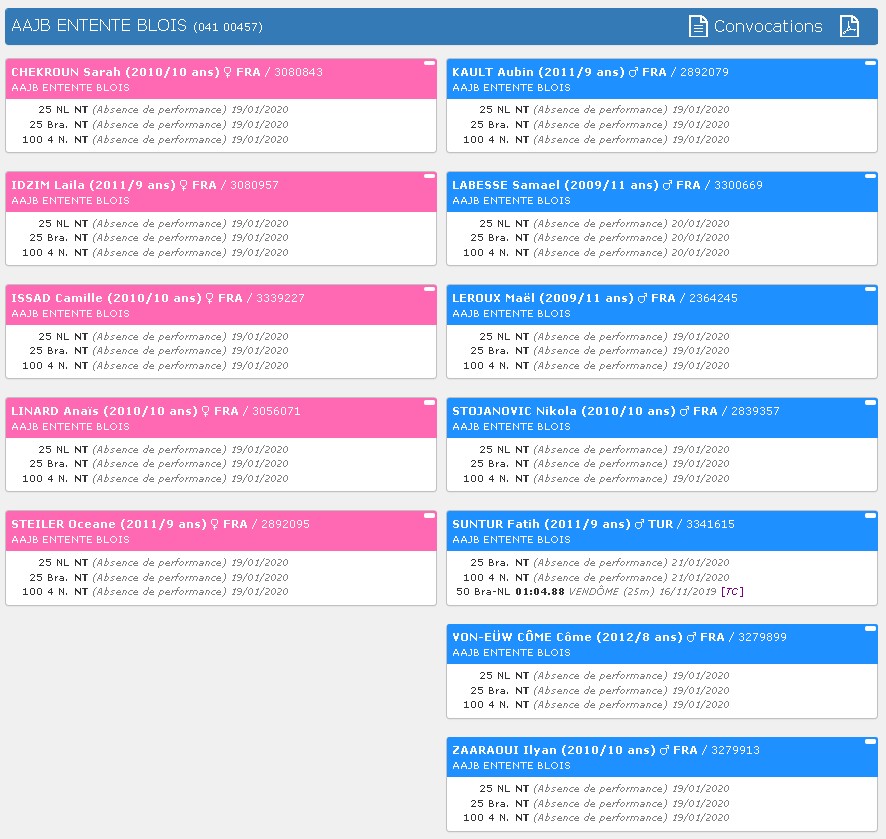Click the 100 4 N. event in CHEKROUN Sarah card

click(45, 139)
